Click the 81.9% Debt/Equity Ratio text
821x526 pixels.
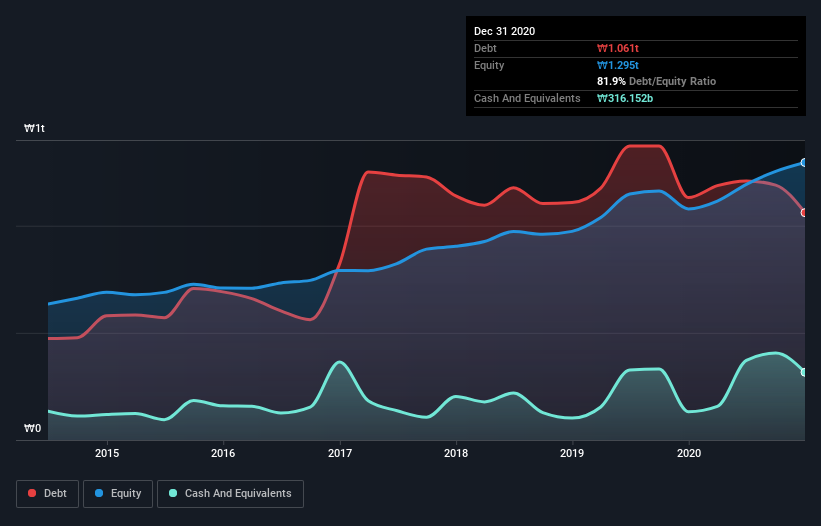coord(657,82)
